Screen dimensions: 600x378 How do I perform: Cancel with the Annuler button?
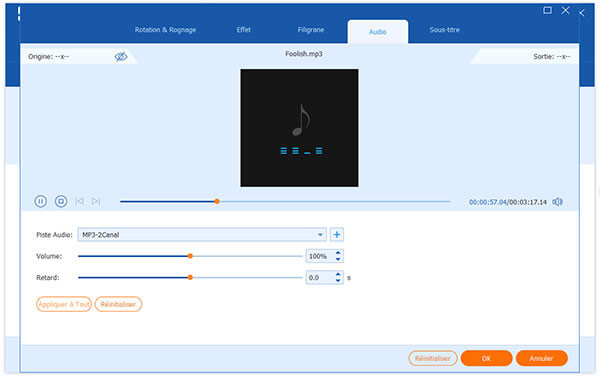coord(541,358)
